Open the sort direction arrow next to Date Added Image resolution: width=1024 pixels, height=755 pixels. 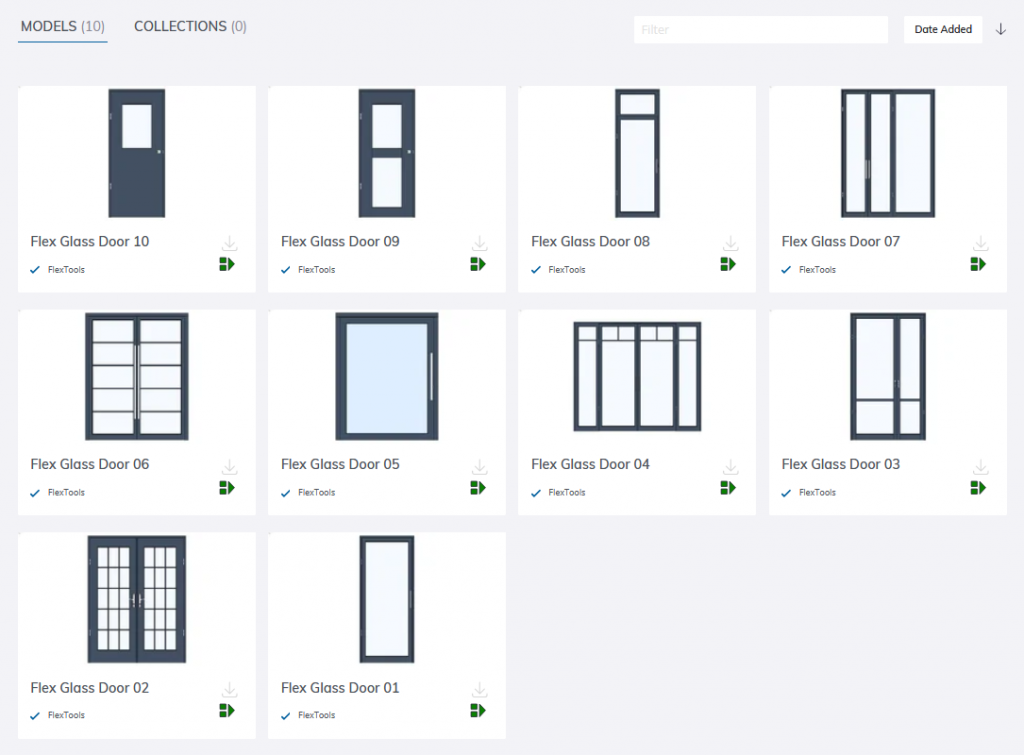(1000, 29)
